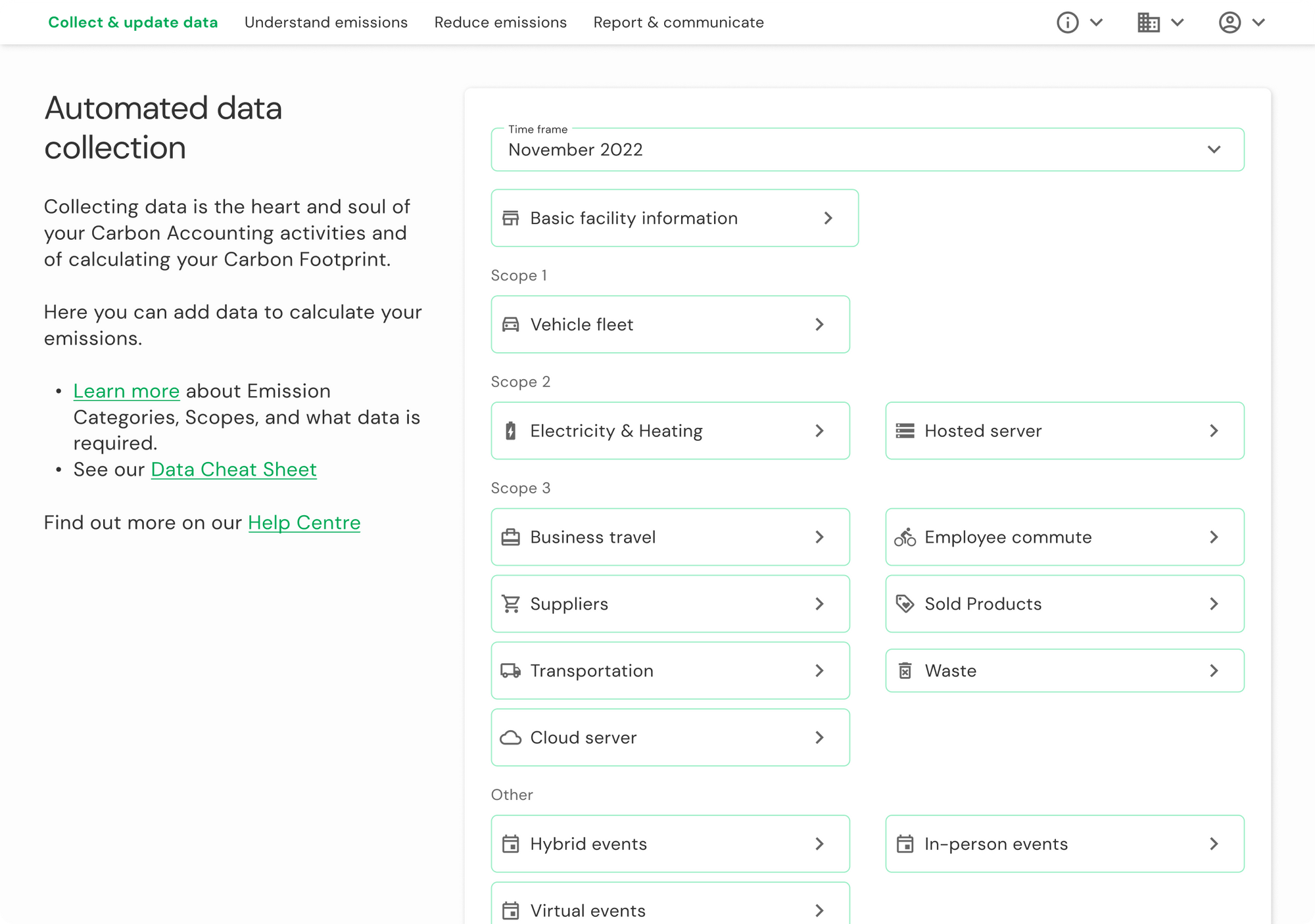Select the Business travel briefcase icon
The image size is (1315, 924).
coord(512,537)
